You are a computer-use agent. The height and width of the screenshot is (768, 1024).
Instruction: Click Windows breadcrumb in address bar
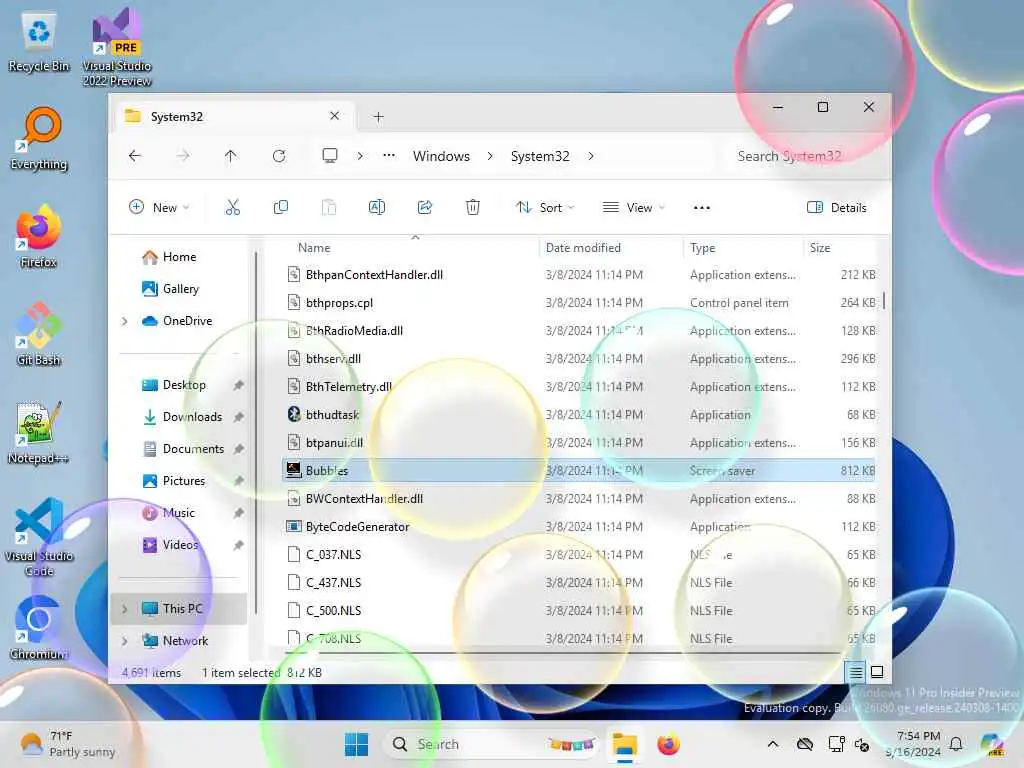(441, 156)
